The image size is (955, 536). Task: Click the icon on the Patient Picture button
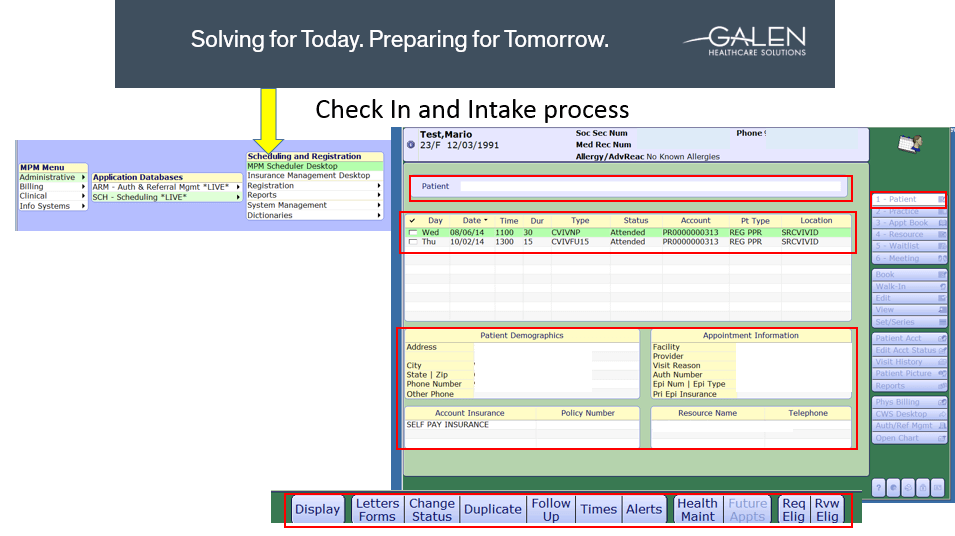(941, 374)
